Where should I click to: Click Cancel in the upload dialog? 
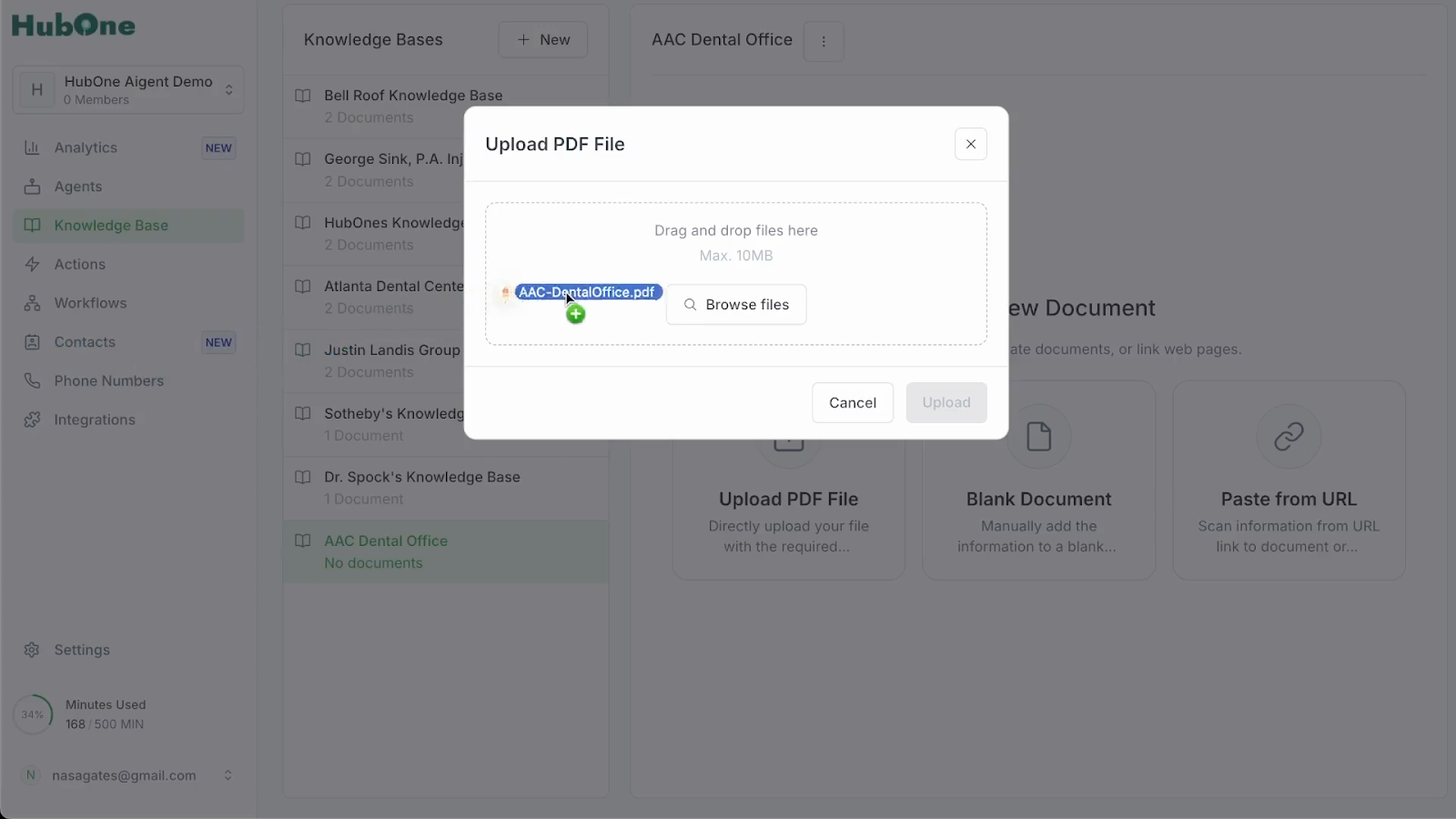tap(853, 402)
